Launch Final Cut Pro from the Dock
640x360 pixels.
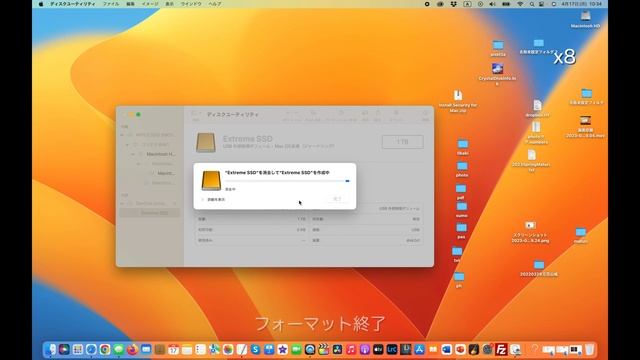[324, 349]
